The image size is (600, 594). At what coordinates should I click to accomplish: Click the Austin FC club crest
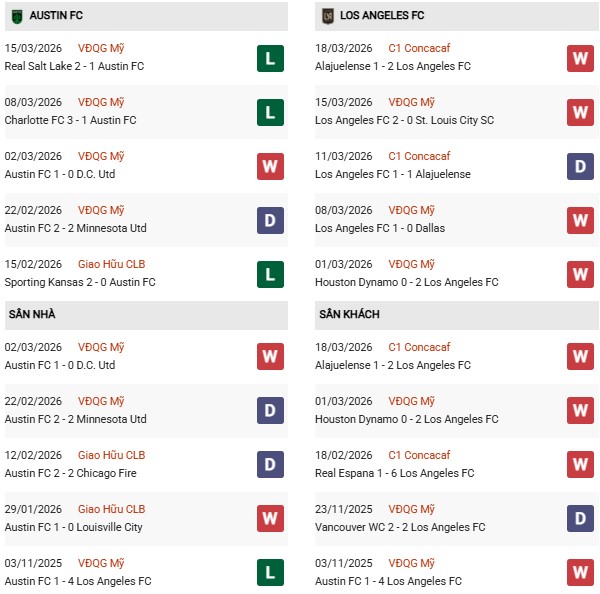(16, 16)
